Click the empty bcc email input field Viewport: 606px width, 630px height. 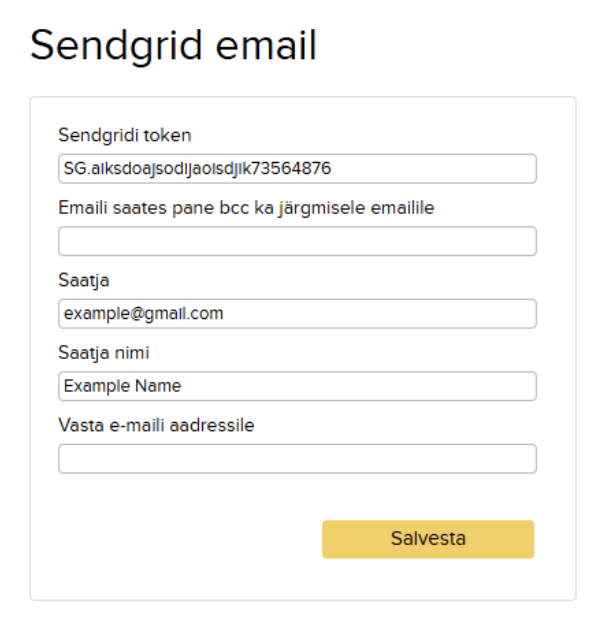297,241
